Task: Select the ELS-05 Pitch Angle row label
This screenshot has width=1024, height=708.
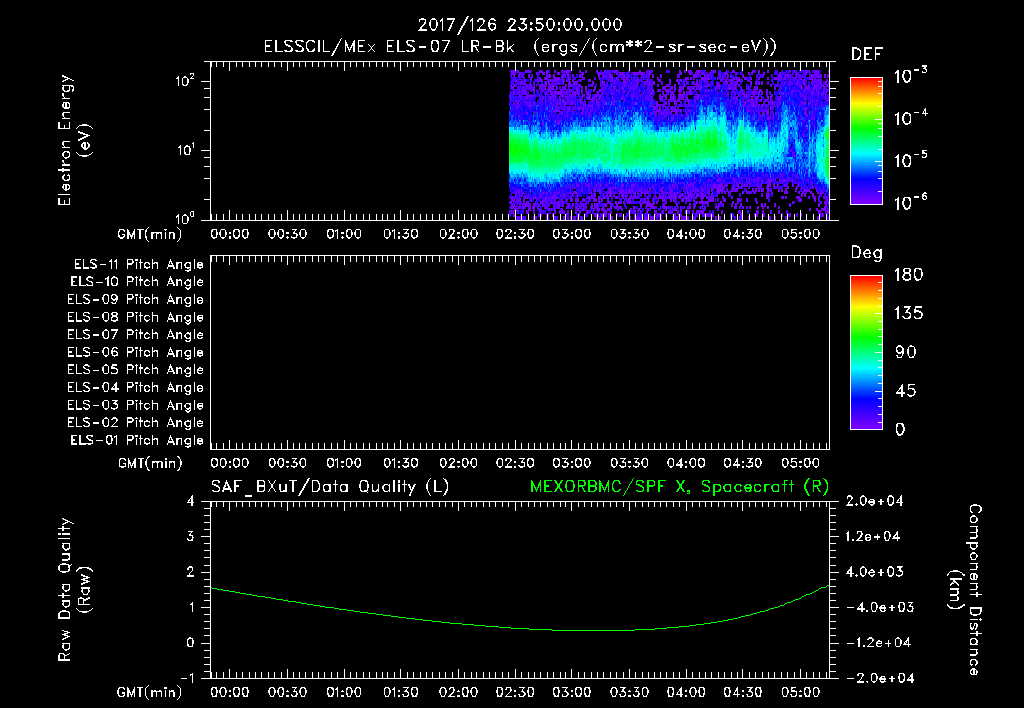Action: click(x=135, y=370)
